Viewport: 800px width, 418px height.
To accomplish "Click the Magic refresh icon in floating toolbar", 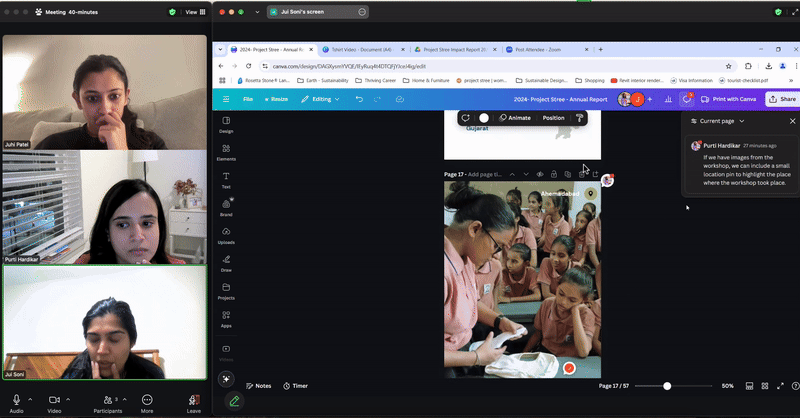I will (x=465, y=118).
